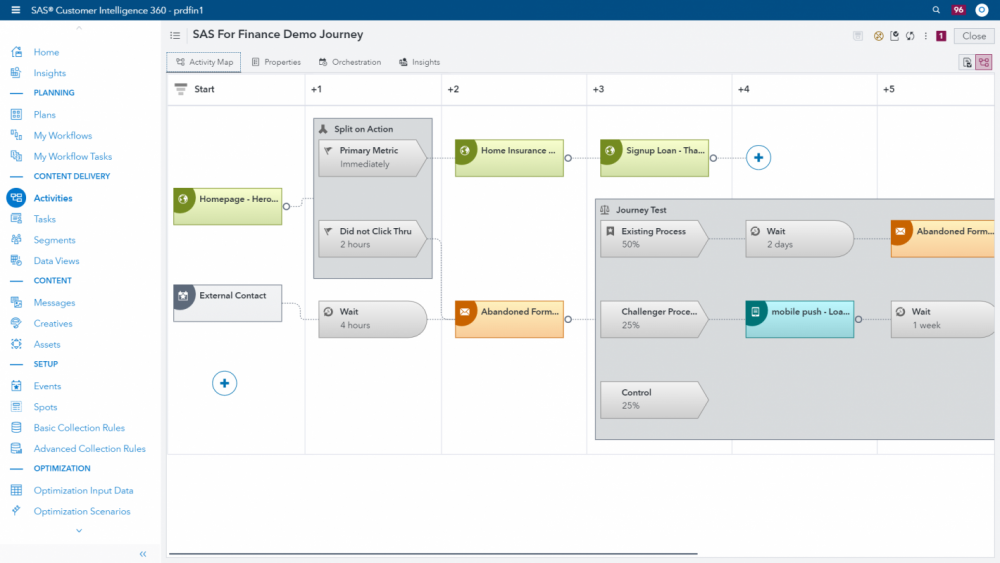The height and width of the screenshot is (563, 1000).
Task: Open the three-dot more options menu
Action: (925, 36)
